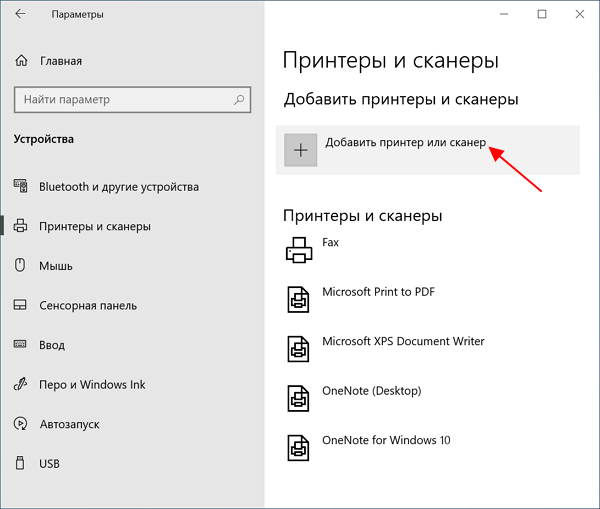Click Добавить принтер или сканер label
The width and height of the screenshot is (600, 509).
(406, 143)
